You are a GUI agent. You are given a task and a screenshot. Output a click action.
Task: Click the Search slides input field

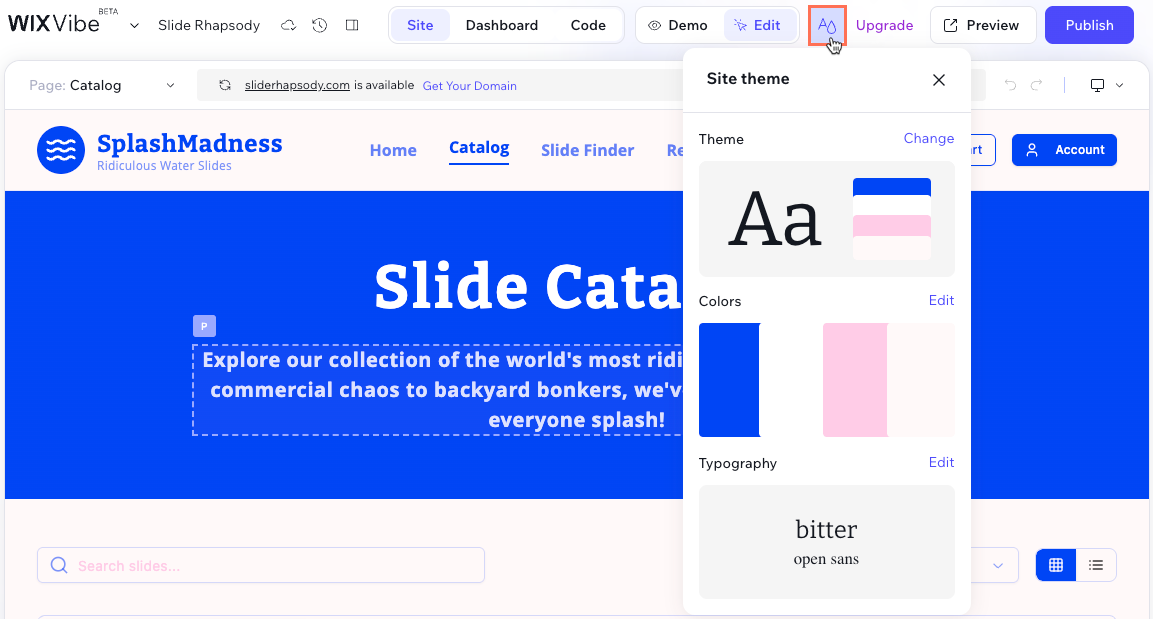tap(261, 565)
